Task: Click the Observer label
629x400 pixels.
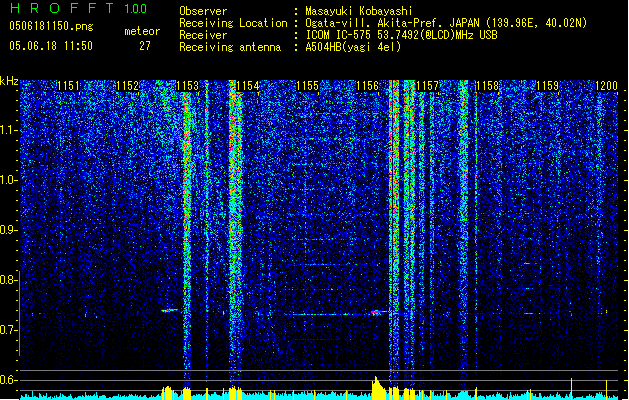Action: 203,11
